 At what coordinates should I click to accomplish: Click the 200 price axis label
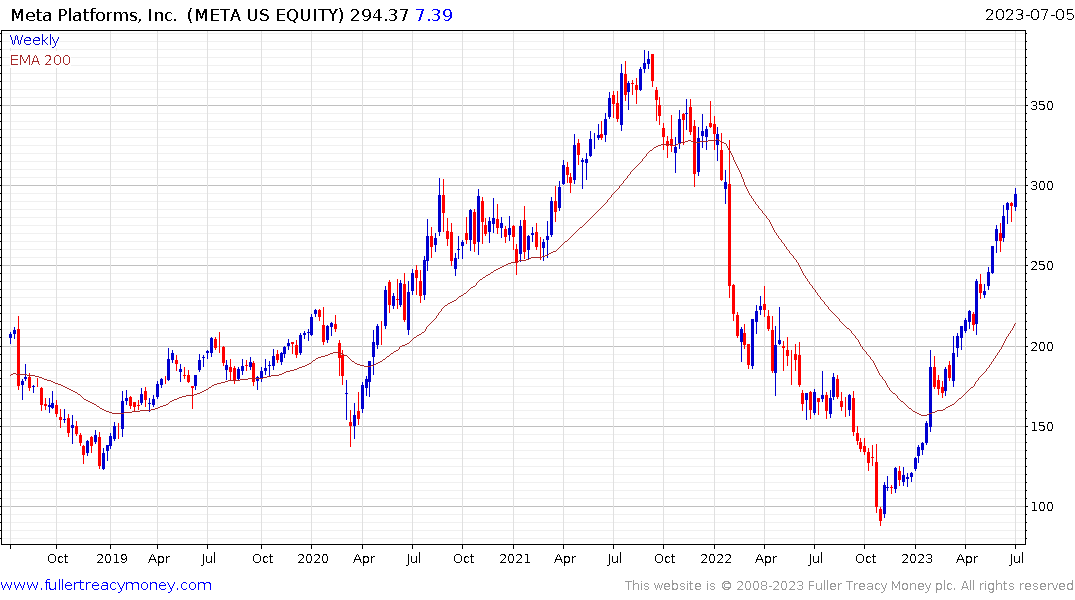pyautogui.click(x=1042, y=346)
